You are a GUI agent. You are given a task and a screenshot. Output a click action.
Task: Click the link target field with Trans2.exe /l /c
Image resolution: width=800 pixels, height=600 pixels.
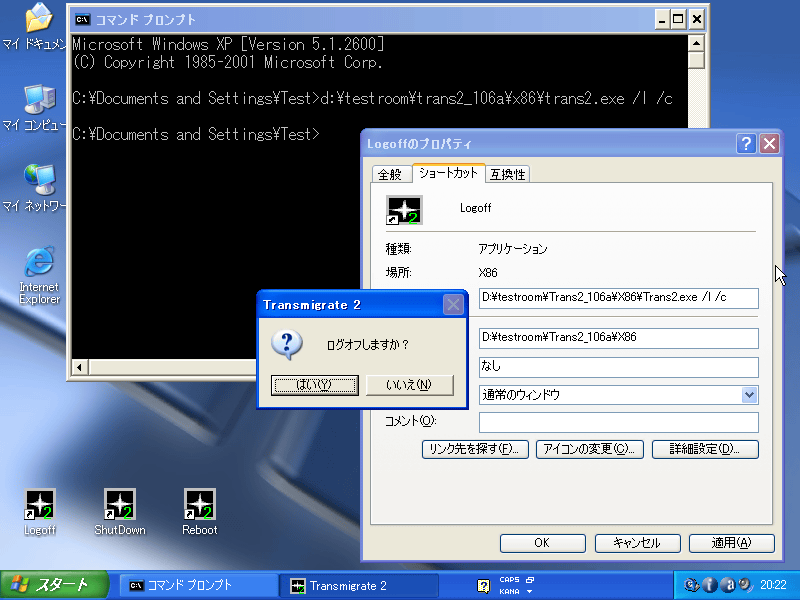click(x=618, y=298)
